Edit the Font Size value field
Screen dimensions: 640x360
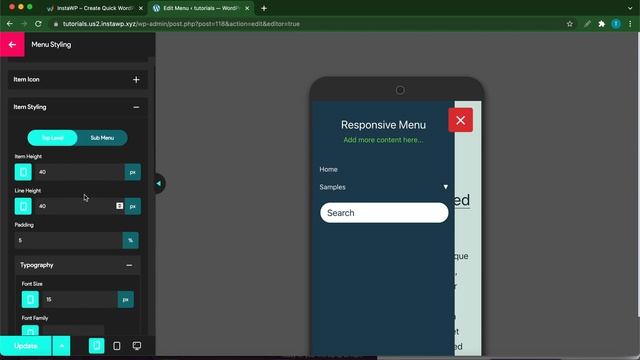(80, 300)
